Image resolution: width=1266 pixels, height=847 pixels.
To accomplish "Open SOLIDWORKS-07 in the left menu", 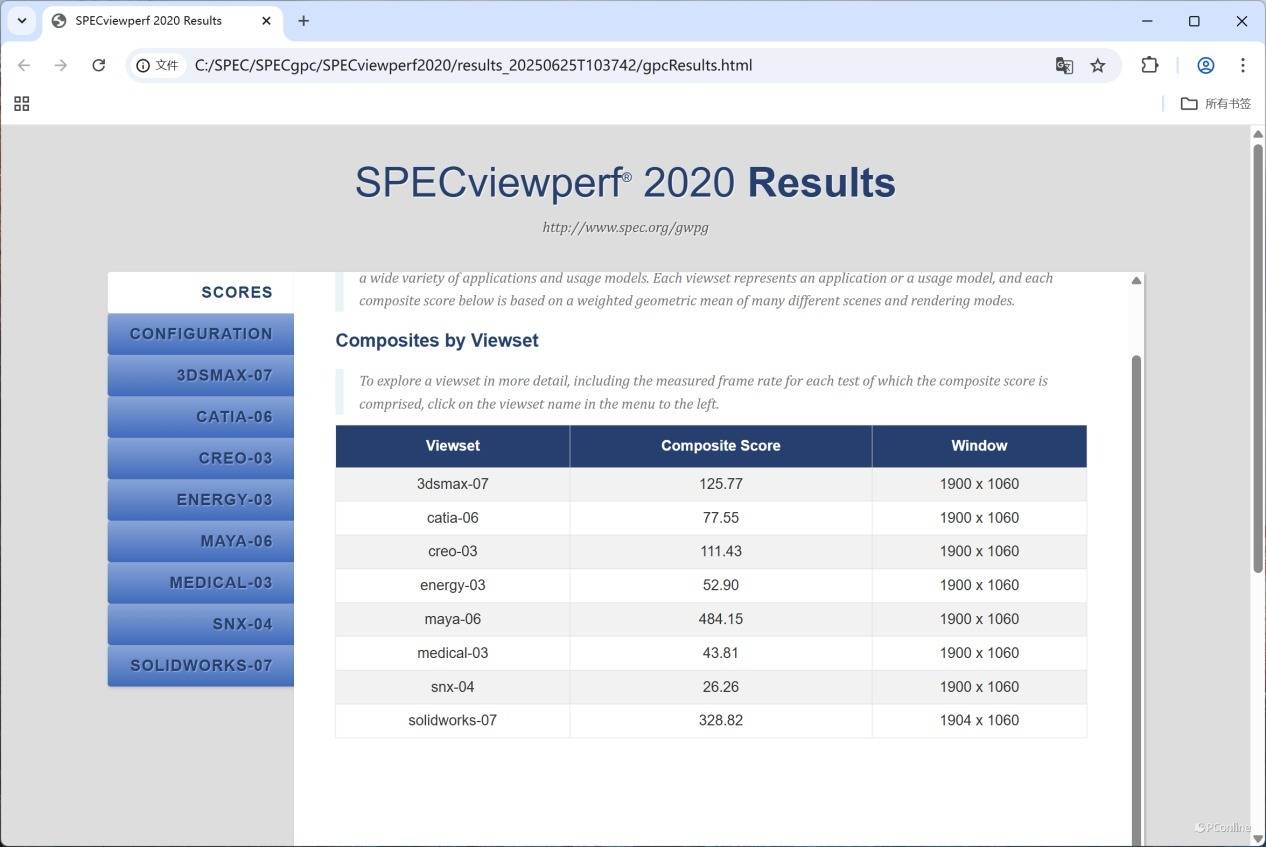I will tap(201, 665).
